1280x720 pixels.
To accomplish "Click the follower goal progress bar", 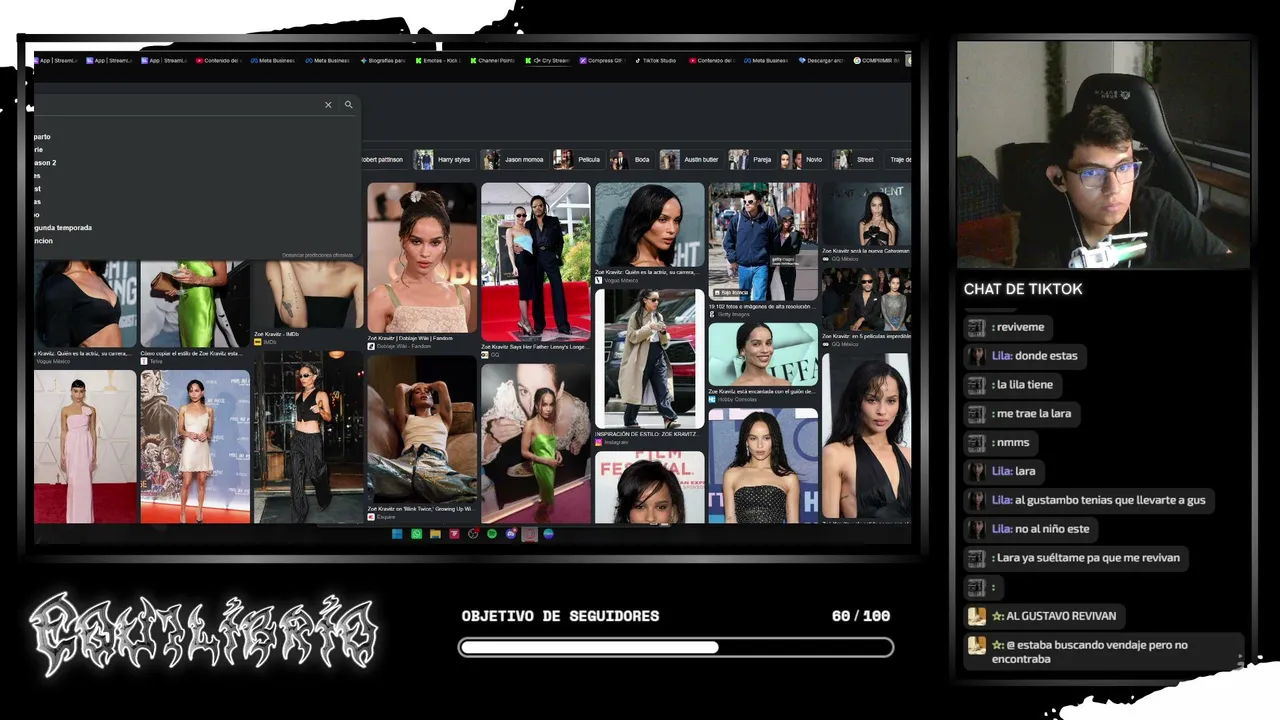I will 676,648.
